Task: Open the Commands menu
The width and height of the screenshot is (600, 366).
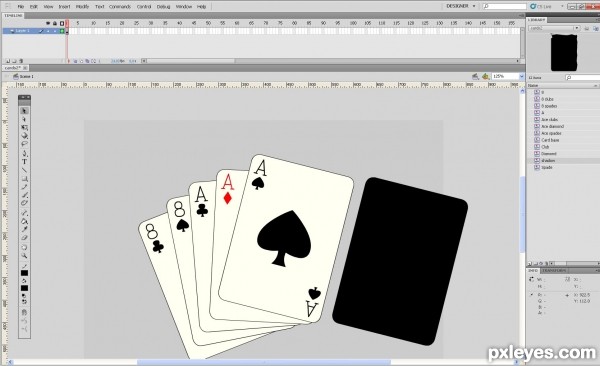Action: [x=120, y=7]
